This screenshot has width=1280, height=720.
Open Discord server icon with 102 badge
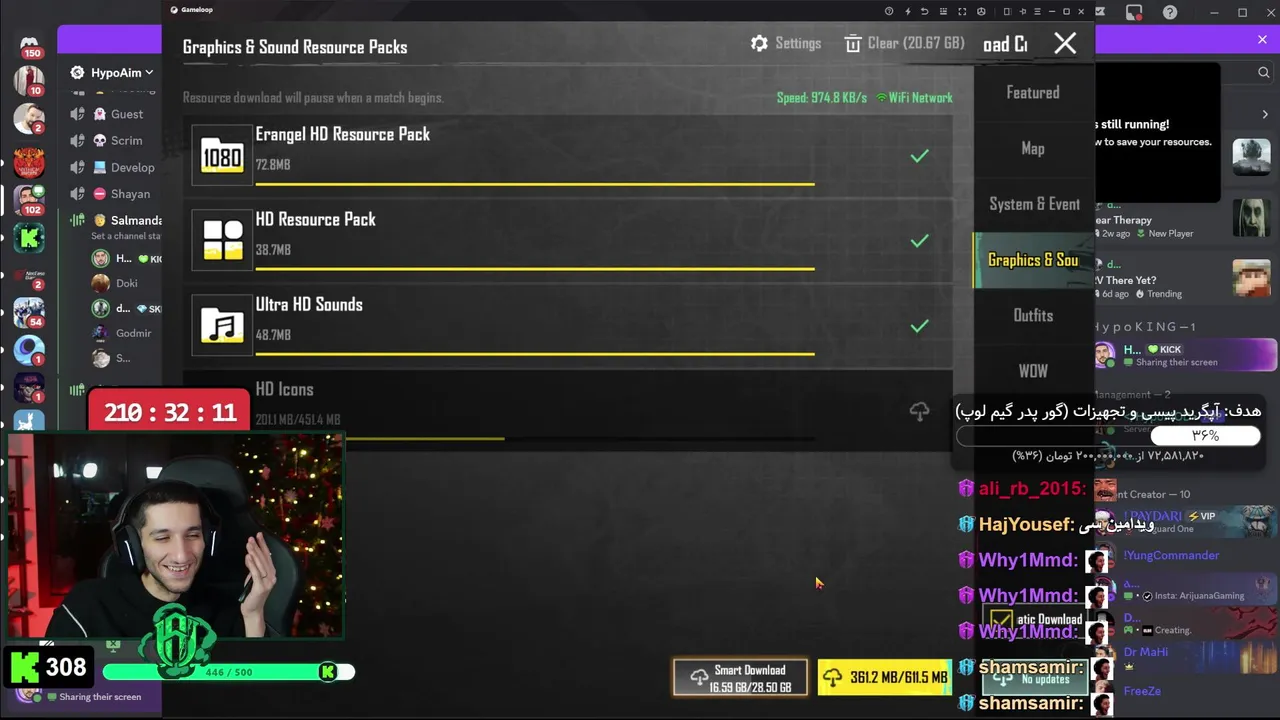point(29,199)
